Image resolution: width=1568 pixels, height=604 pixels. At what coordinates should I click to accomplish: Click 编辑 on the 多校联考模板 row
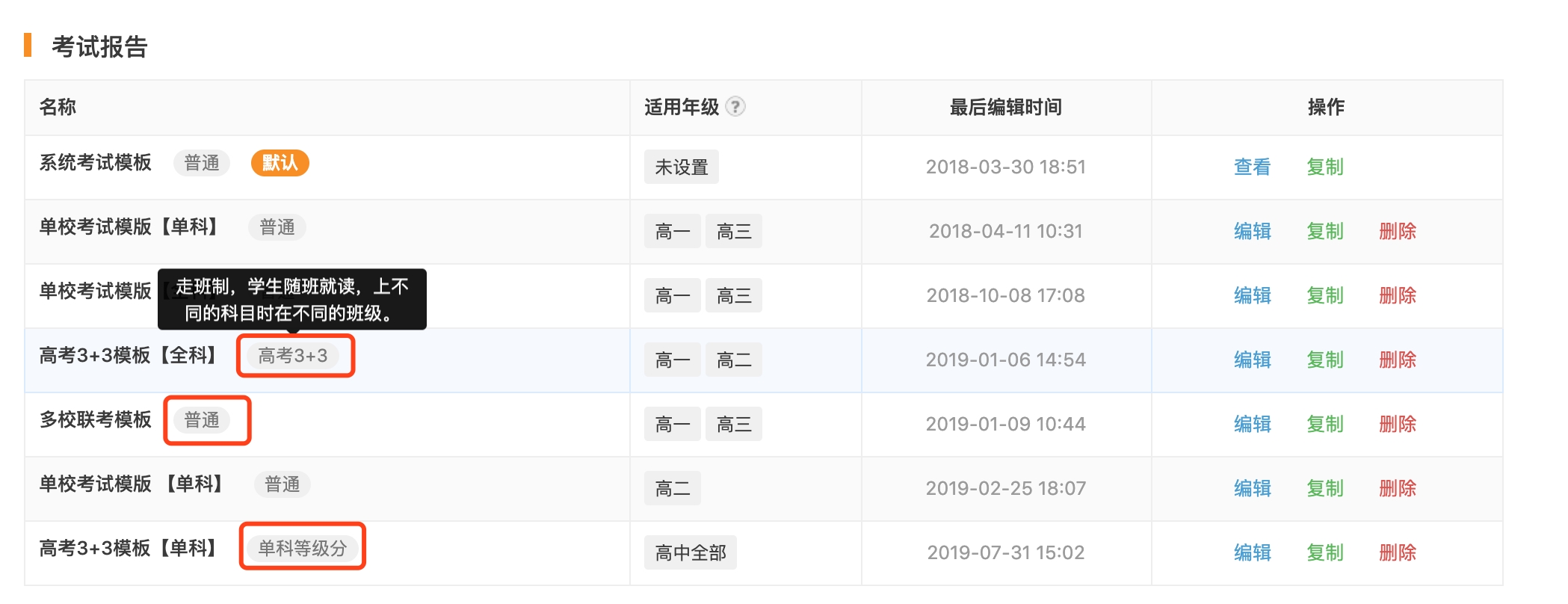(1252, 423)
